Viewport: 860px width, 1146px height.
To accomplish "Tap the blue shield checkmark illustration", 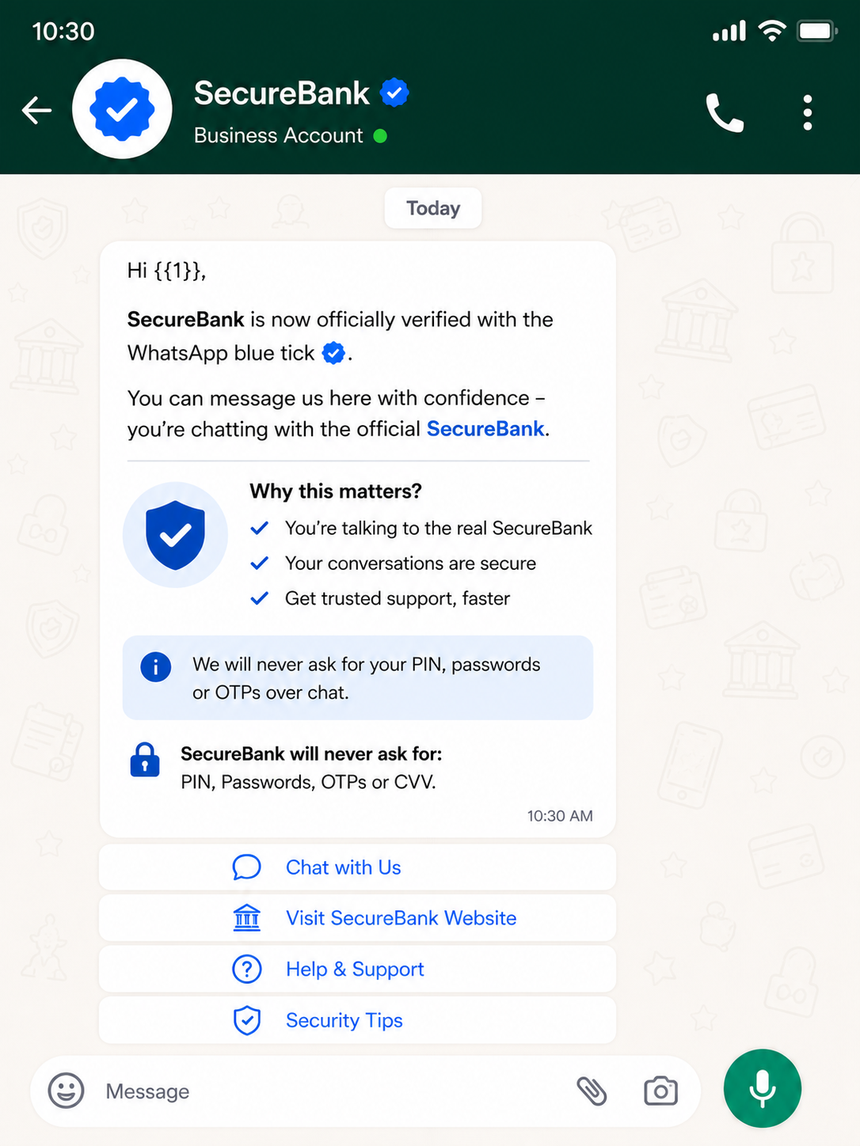I will pyautogui.click(x=175, y=535).
